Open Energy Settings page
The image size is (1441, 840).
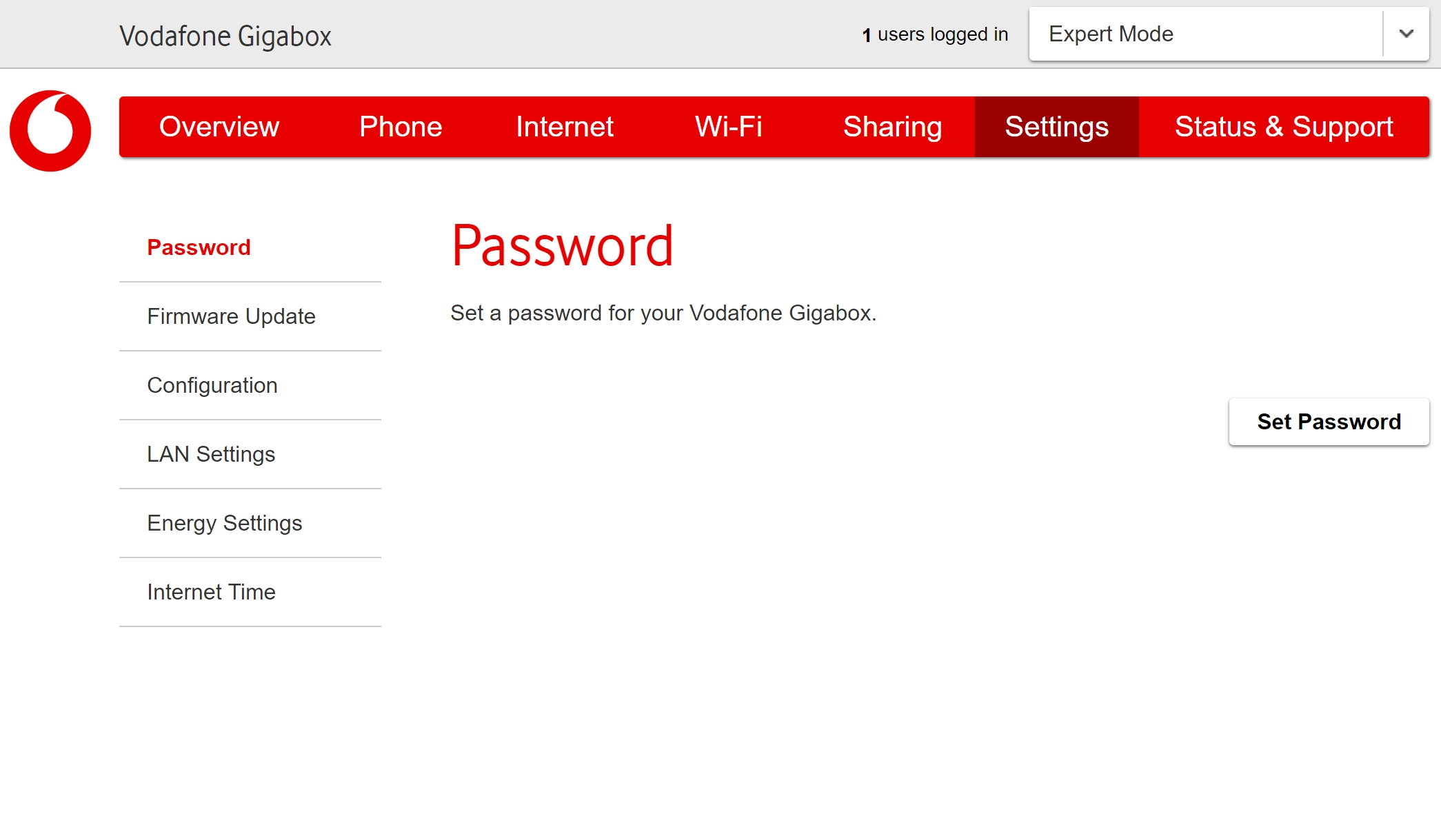click(x=250, y=523)
